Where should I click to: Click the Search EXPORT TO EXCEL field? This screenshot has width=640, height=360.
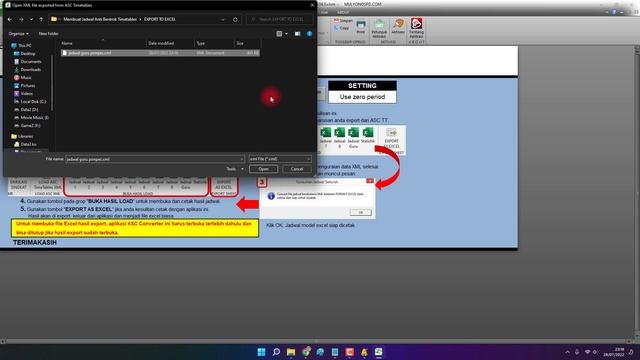280,19
